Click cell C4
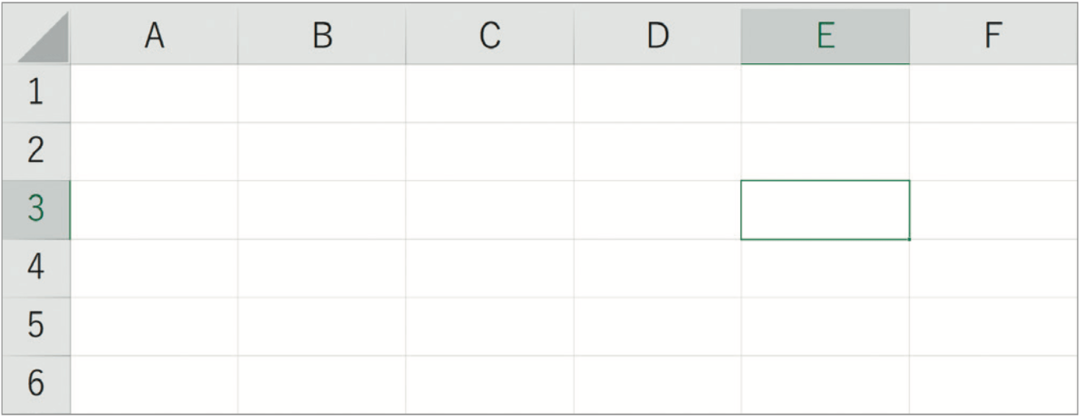This screenshot has height=417, width=1080. click(490, 268)
